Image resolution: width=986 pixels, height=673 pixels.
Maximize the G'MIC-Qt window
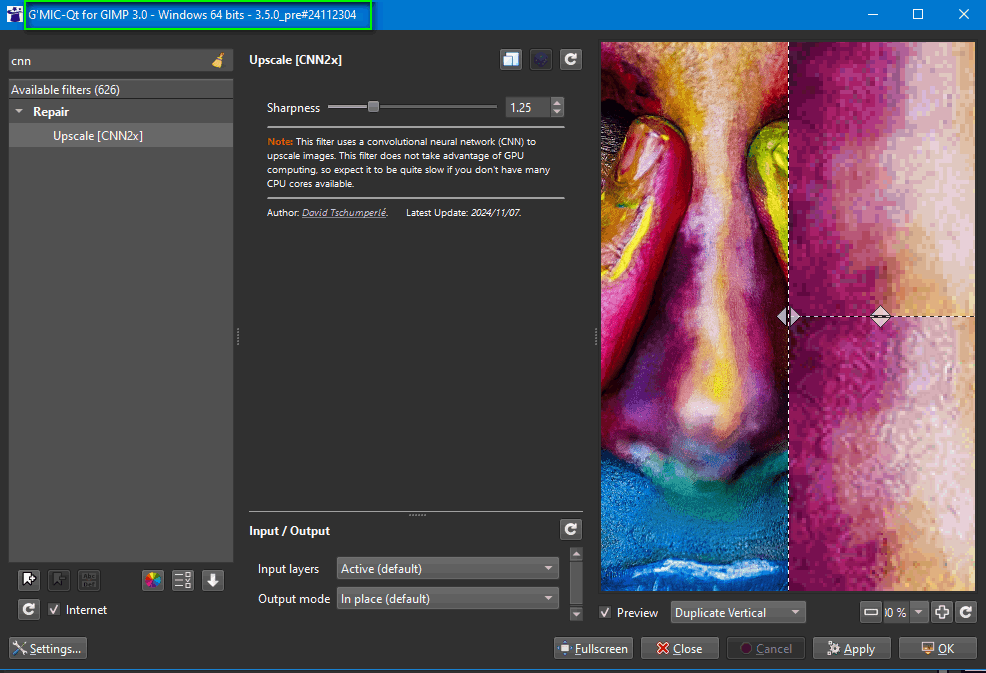pos(918,14)
